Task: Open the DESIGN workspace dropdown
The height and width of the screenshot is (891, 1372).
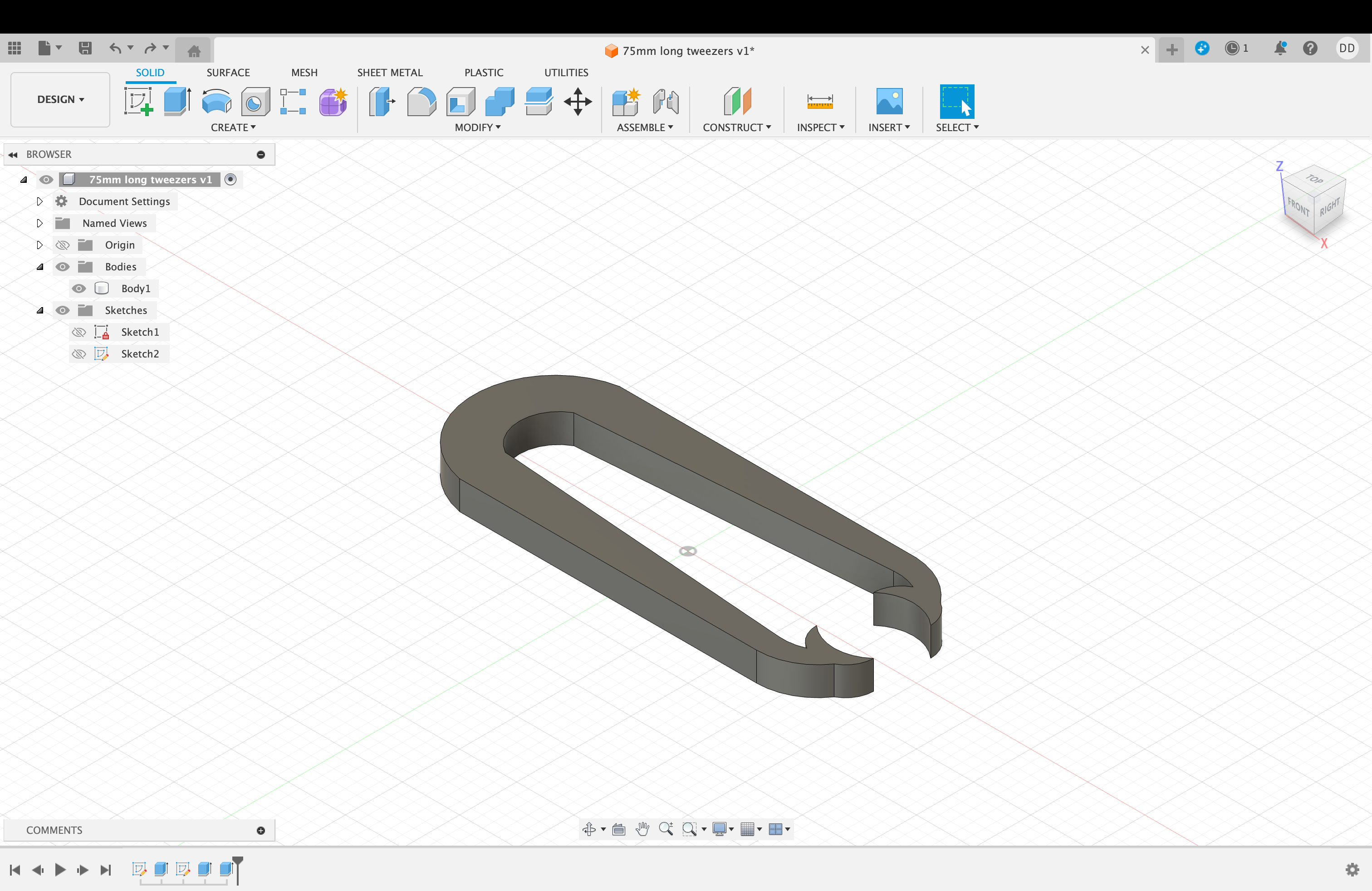Action: pos(60,99)
